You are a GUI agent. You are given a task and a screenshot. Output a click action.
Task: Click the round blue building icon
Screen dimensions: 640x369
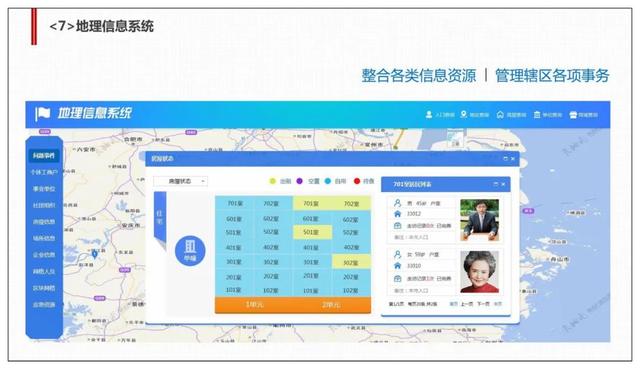tap(190, 251)
